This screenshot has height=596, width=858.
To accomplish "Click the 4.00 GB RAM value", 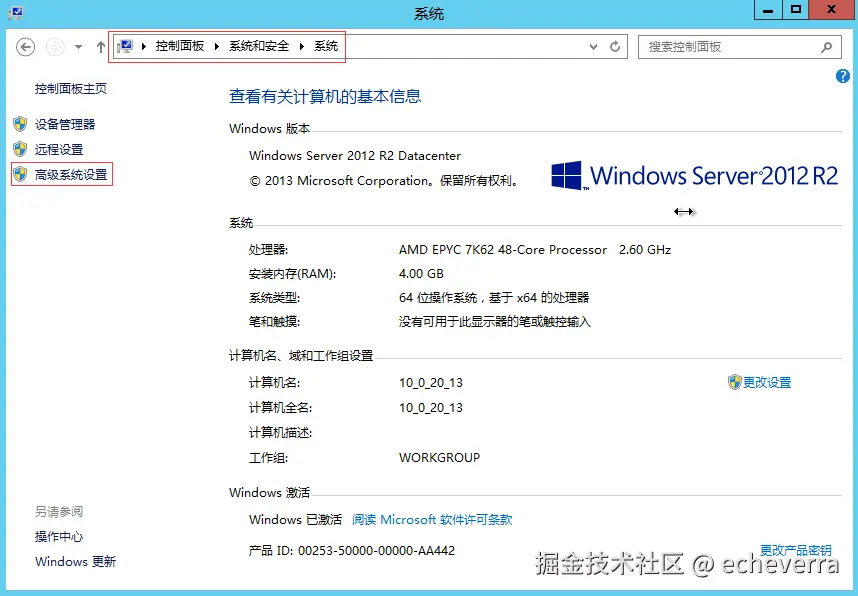I will 421,274.
